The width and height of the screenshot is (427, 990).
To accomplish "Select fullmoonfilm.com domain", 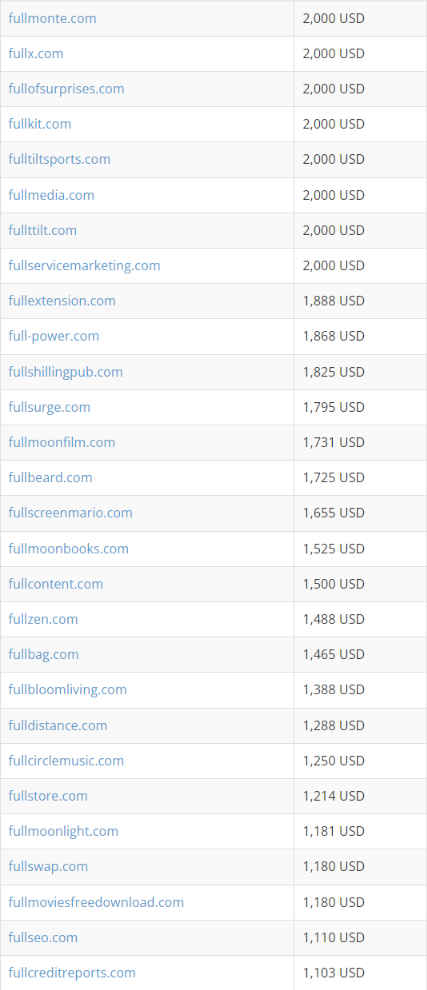I will pos(62,443).
